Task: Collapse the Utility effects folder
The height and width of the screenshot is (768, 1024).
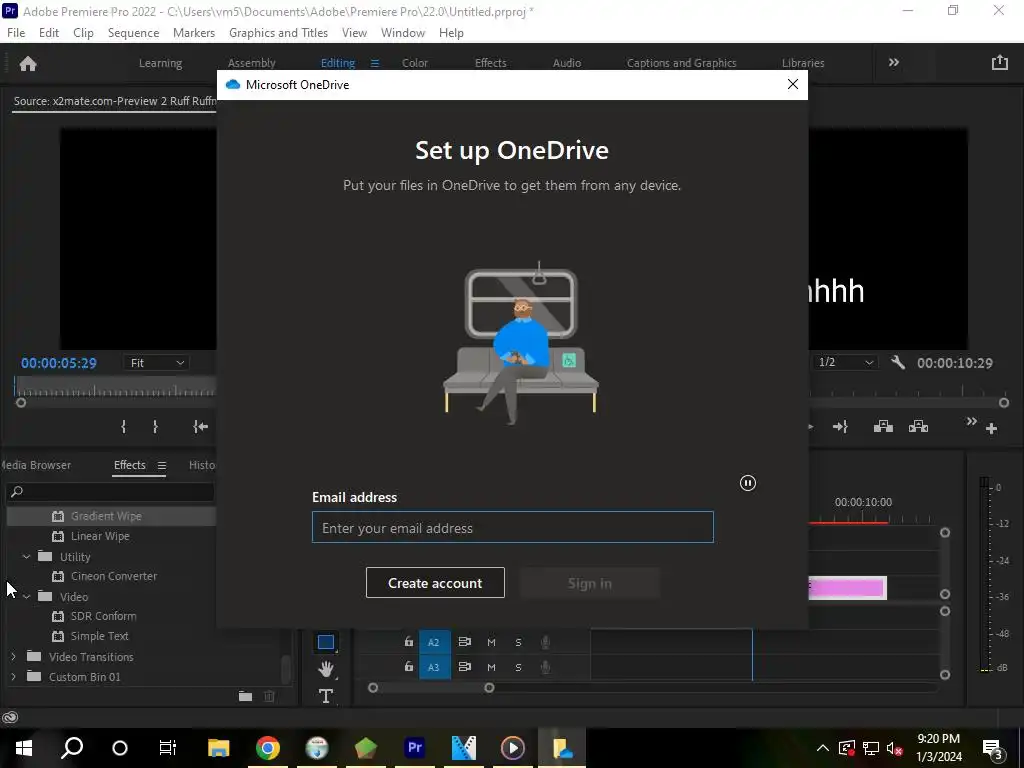Action: tap(26, 556)
